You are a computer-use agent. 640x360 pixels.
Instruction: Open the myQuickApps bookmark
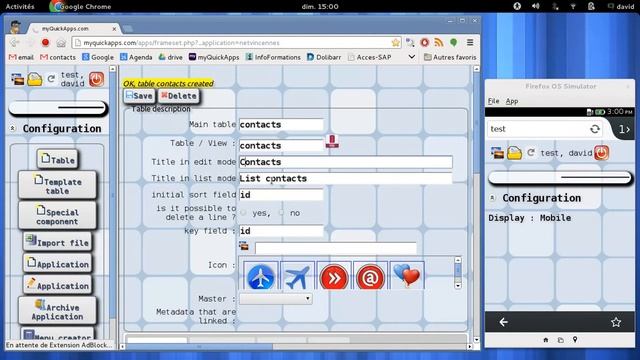pos(214,57)
